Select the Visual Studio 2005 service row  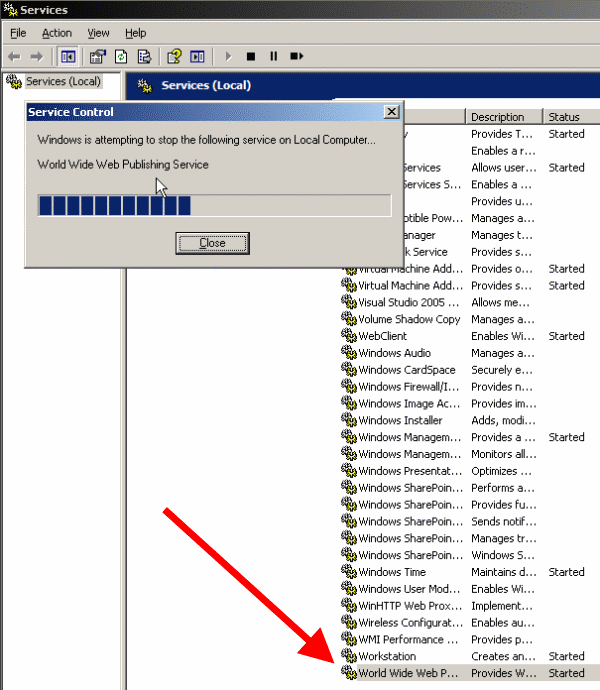coord(470,303)
